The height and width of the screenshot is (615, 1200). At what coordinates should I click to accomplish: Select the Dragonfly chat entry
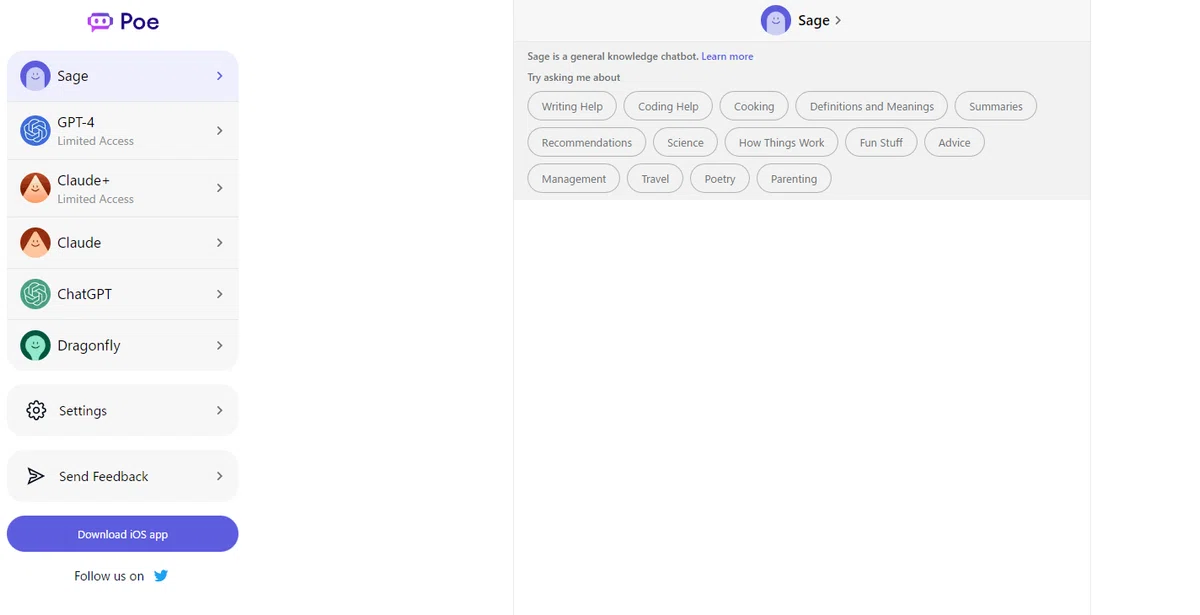[122, 345]
